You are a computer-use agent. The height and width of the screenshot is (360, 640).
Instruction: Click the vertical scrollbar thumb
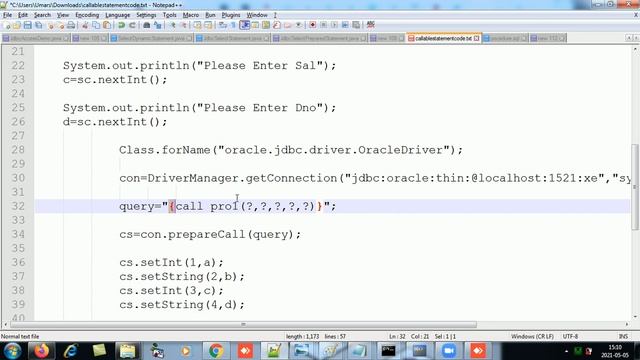(x=635, y=187)
